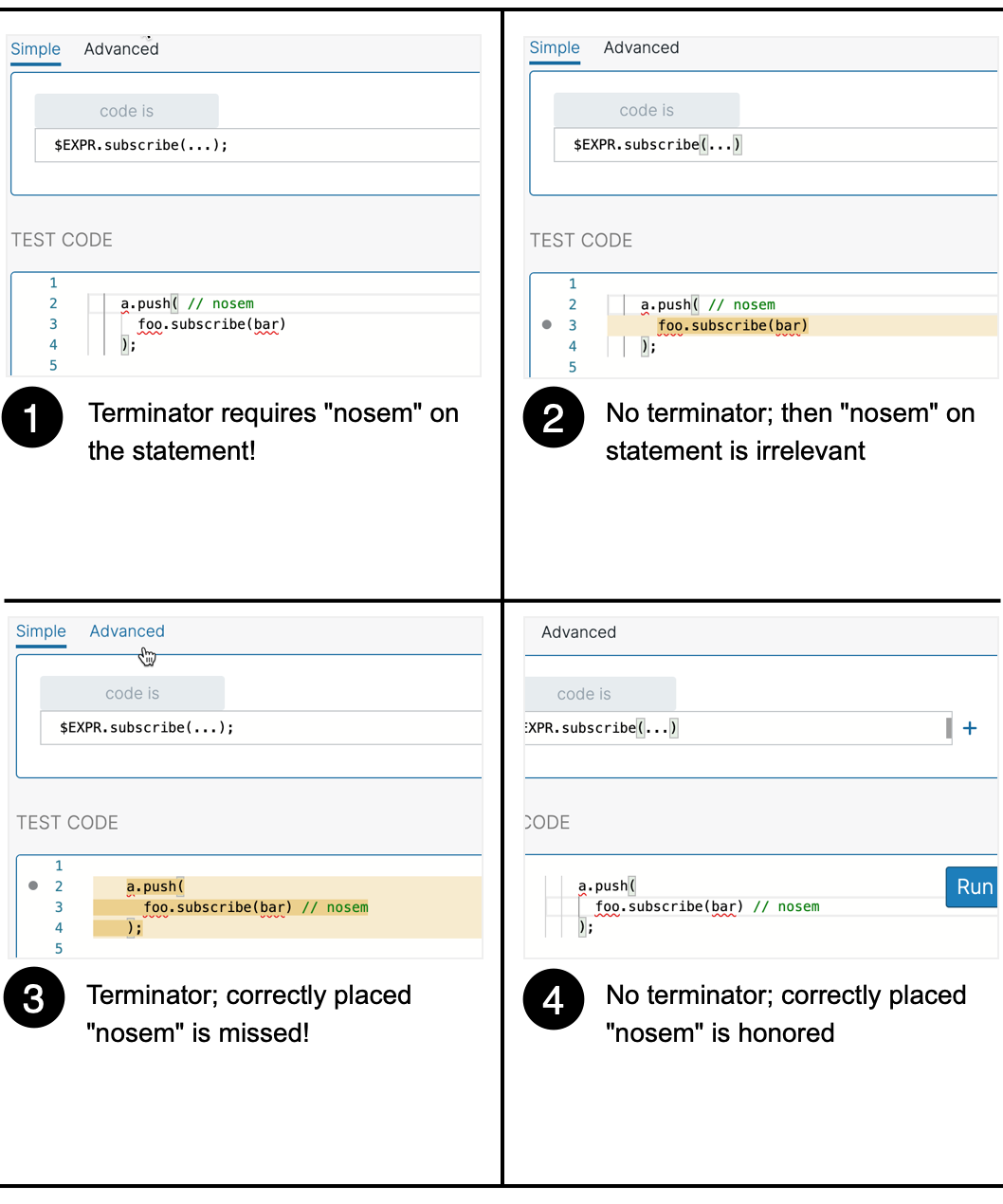Open the "code is" selector in bottom-left panel
Image resolution: width=1003 pixels, height=1204 pixels.
tap(132, 693)
